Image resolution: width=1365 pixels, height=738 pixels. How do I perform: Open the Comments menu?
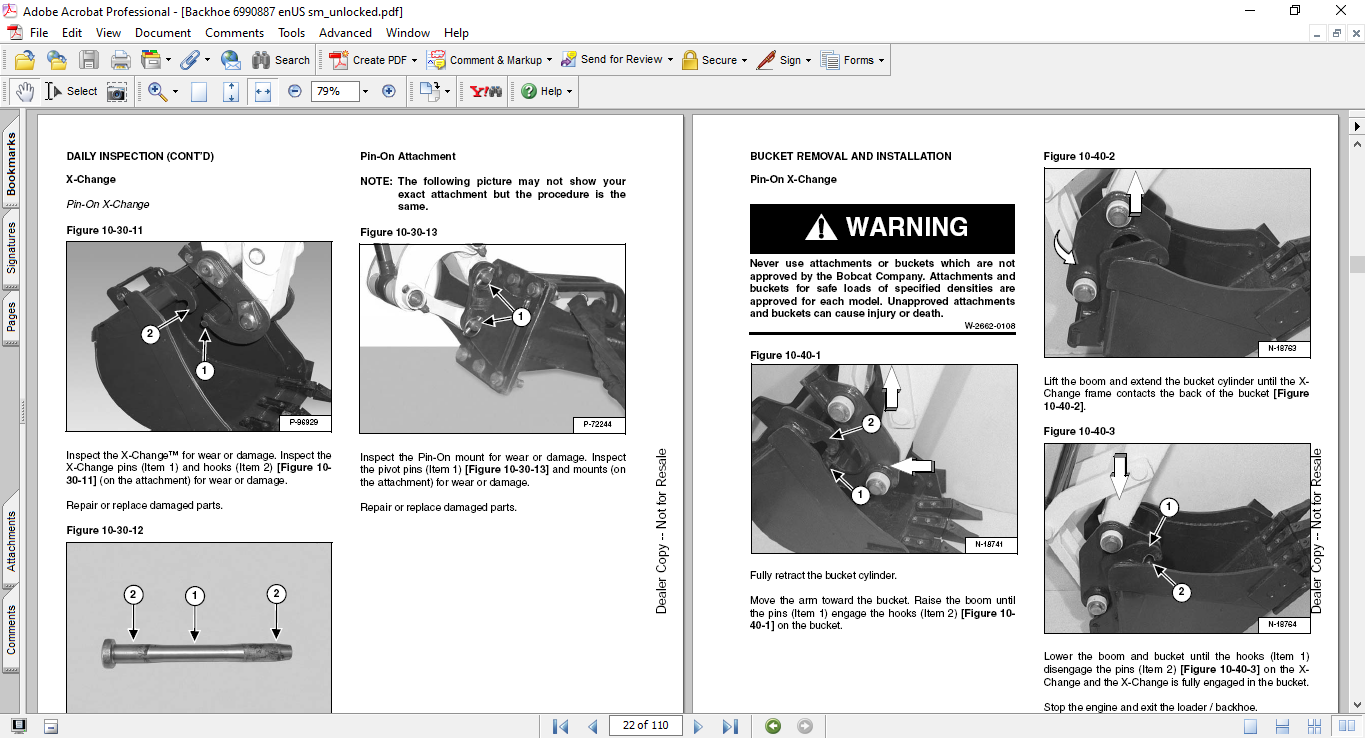(235, 33)
